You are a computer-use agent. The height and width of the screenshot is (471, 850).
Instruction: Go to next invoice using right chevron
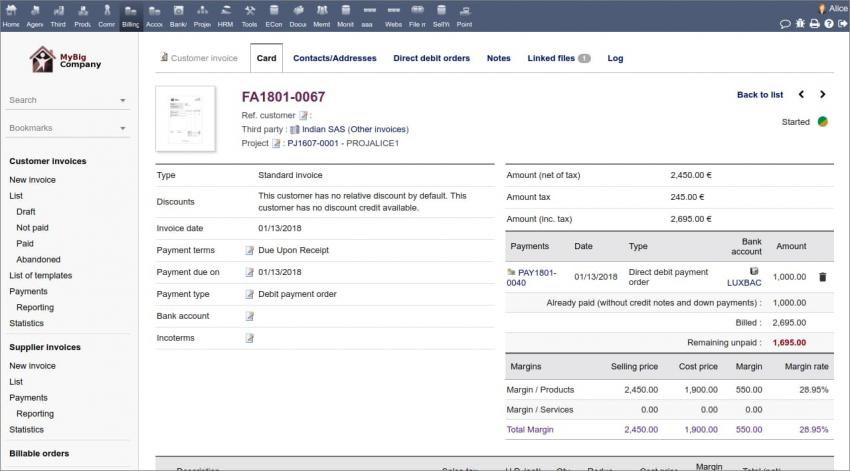pos(823,95)
